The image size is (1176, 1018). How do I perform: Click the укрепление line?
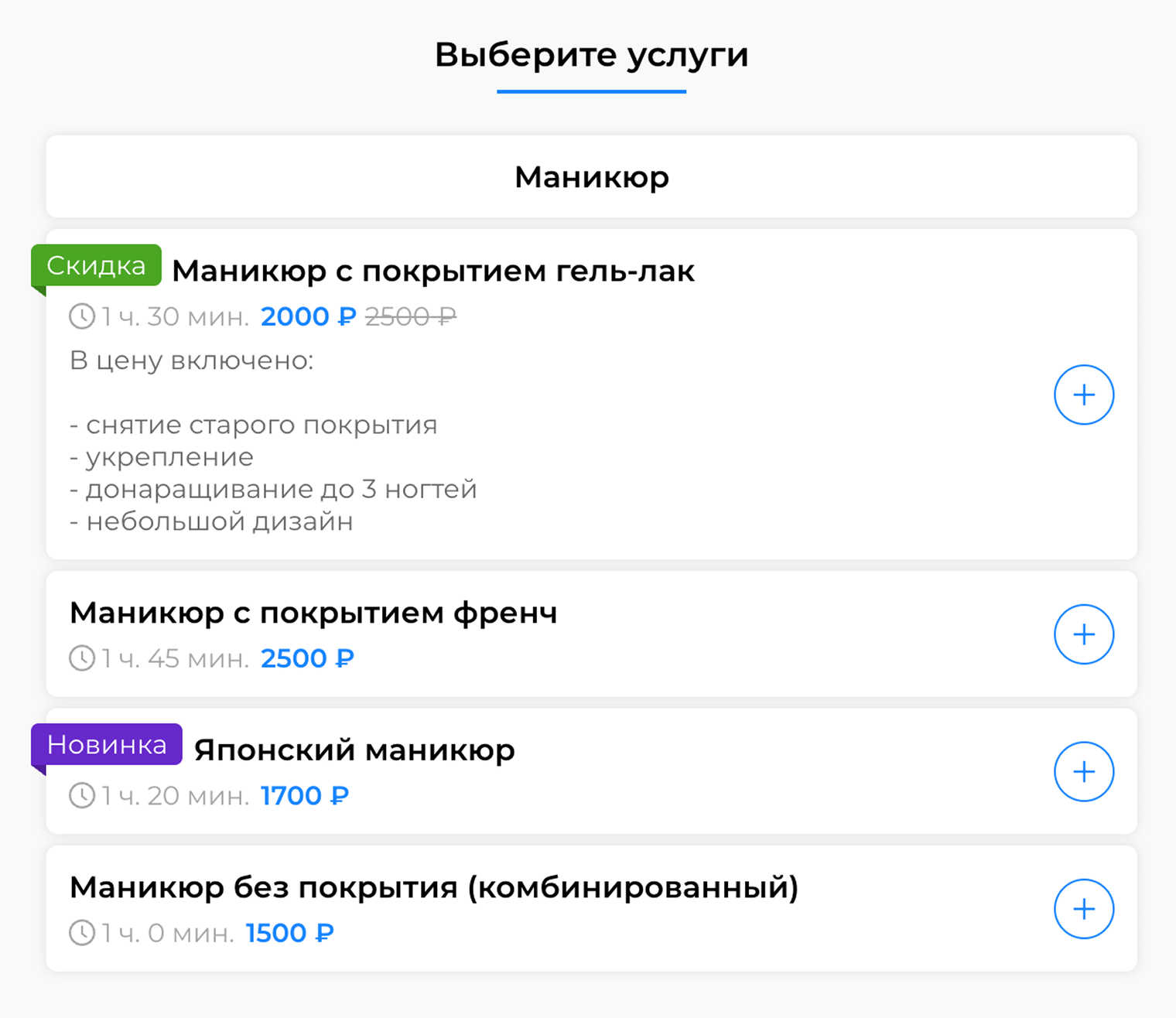[x=162, y=458]
